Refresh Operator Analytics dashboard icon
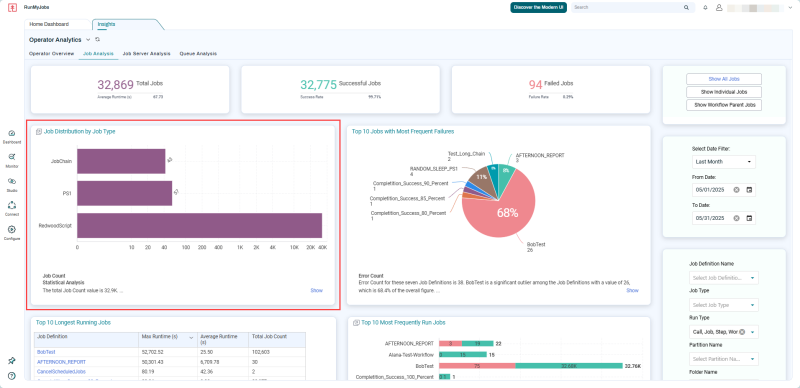Screen dimensions: 800x388 pos(97,39)
